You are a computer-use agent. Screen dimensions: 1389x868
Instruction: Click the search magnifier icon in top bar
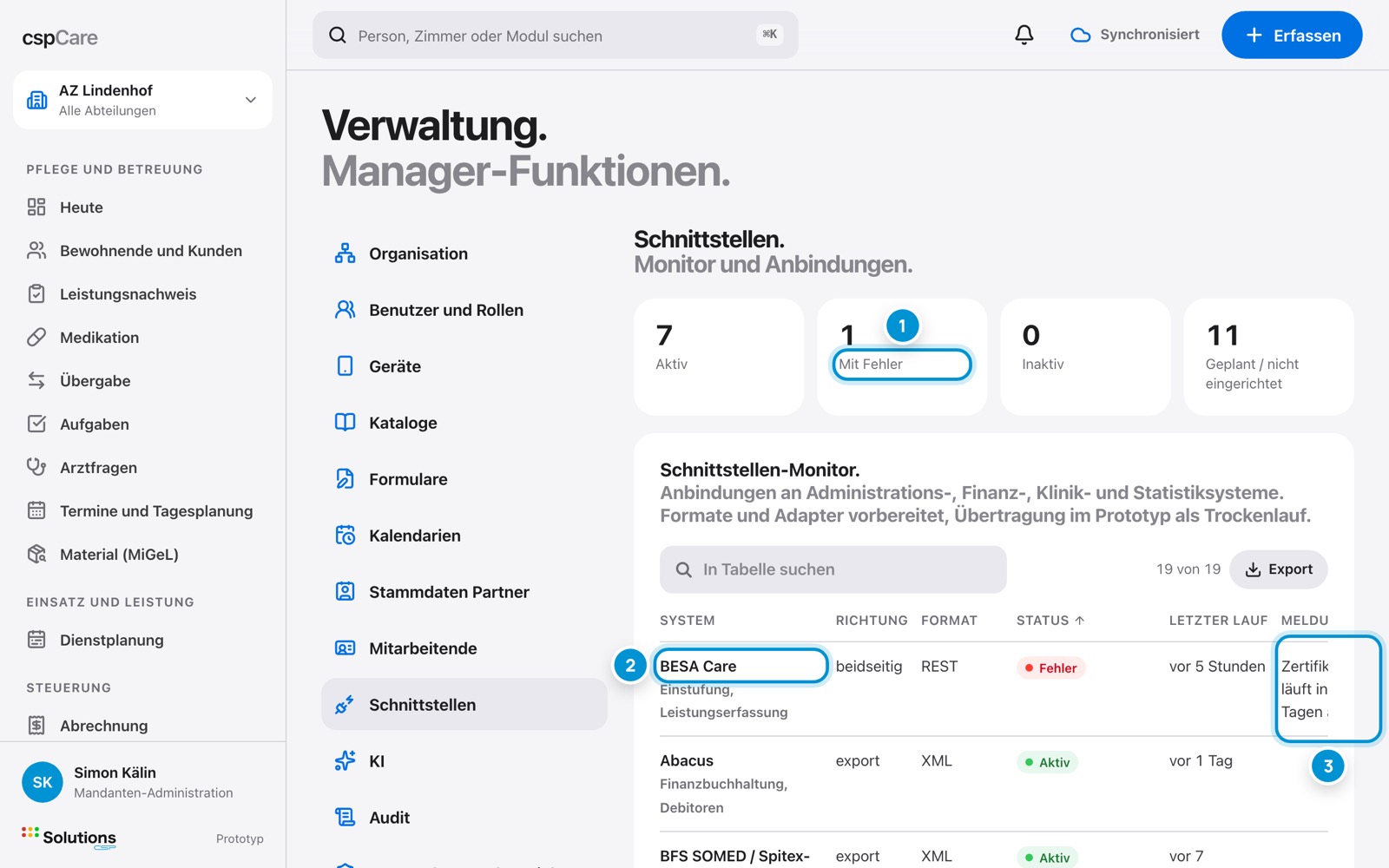click(x=338, y=35)
